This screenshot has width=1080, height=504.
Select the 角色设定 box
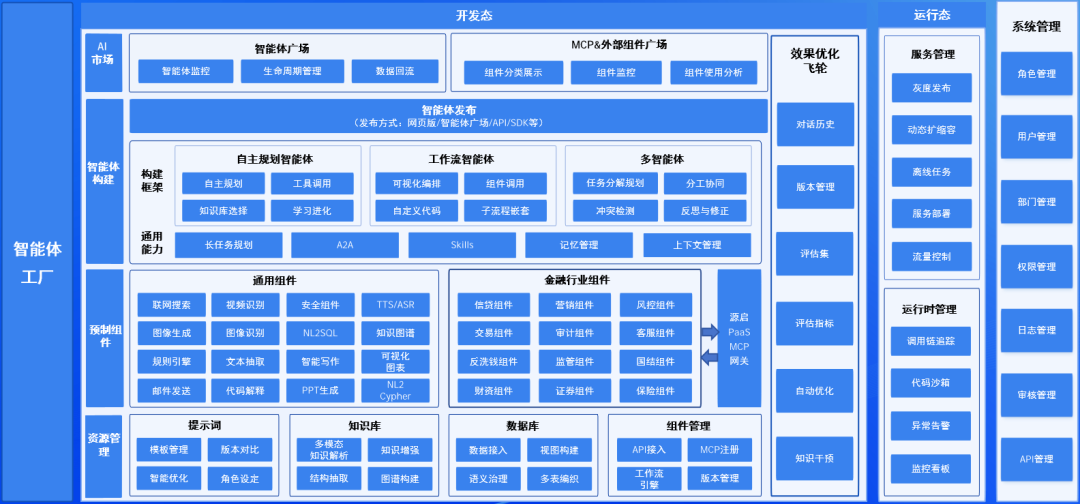240,479
